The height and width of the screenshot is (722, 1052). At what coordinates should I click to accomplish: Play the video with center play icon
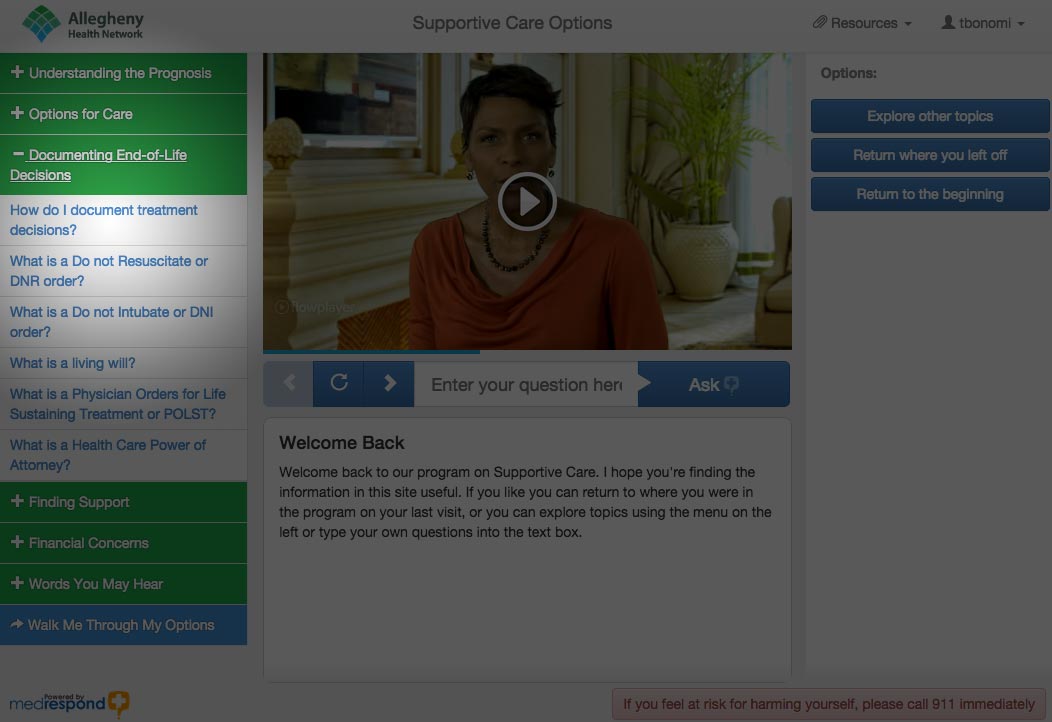coord(527,202)
